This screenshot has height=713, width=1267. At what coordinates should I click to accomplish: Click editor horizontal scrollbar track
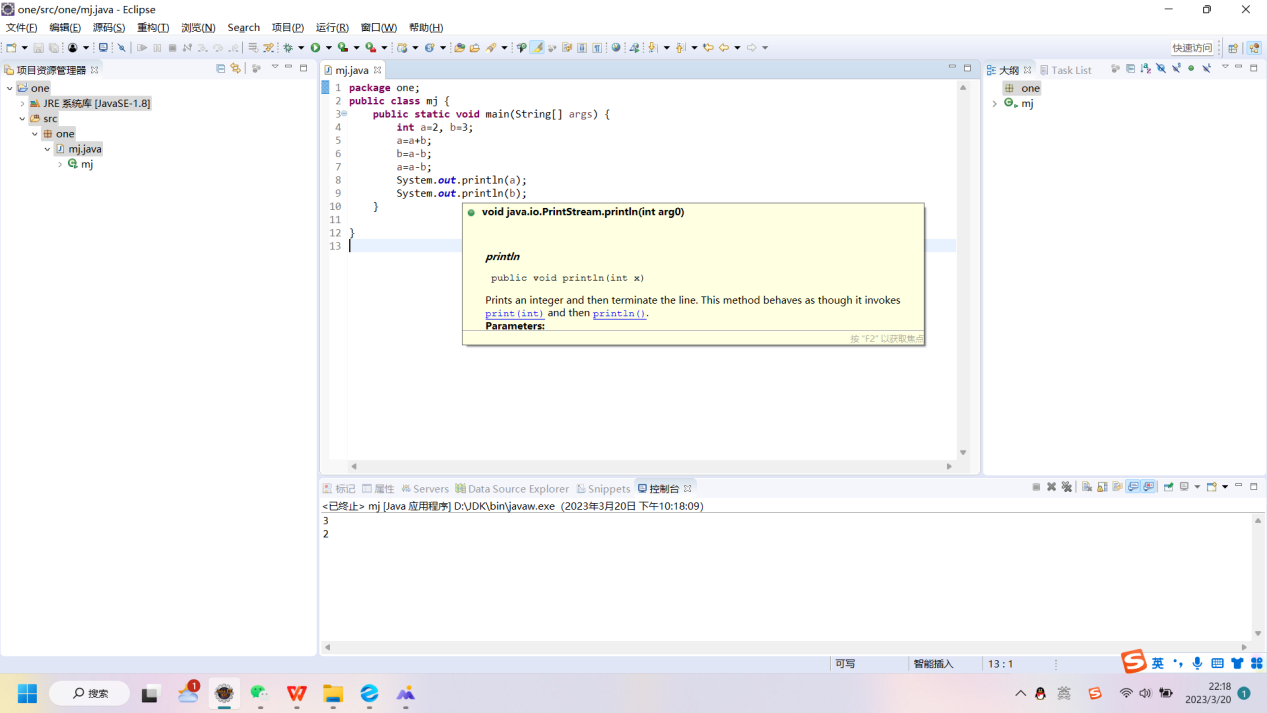[651, 466]
